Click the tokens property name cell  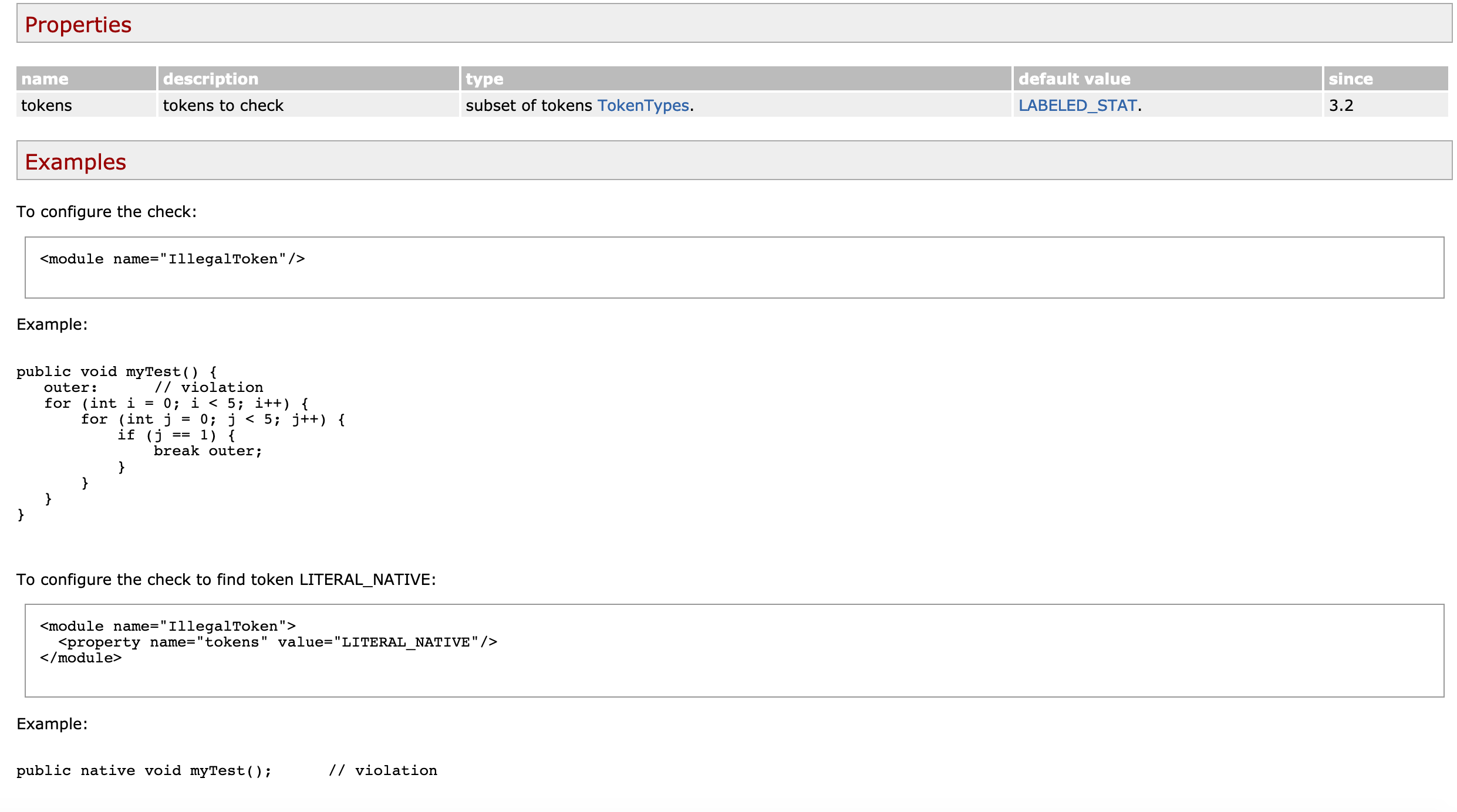[46, 106]
